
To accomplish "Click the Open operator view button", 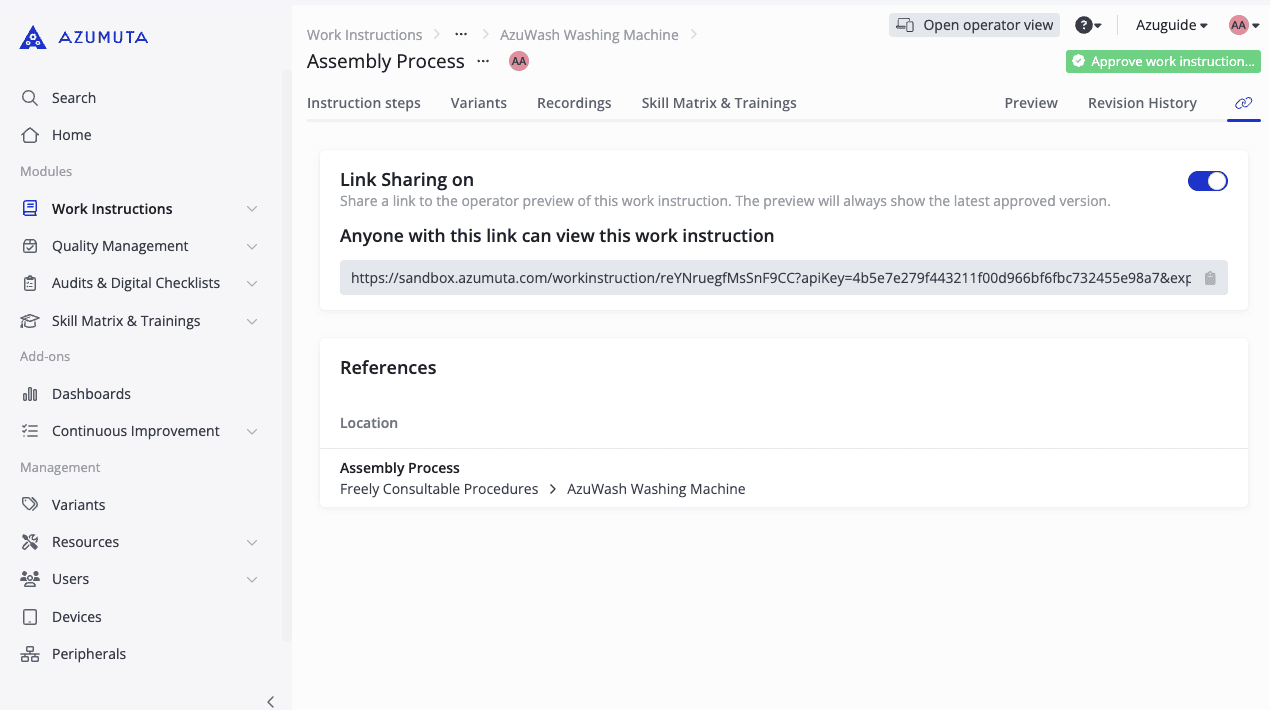I will [974, 25].
